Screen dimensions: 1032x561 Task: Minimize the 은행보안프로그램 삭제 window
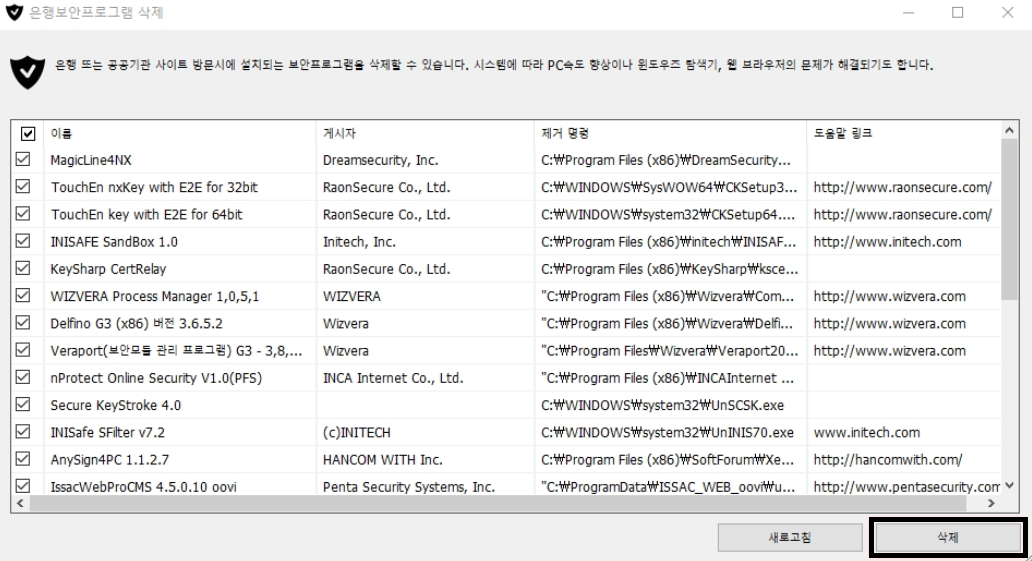(x=908, y=13)
